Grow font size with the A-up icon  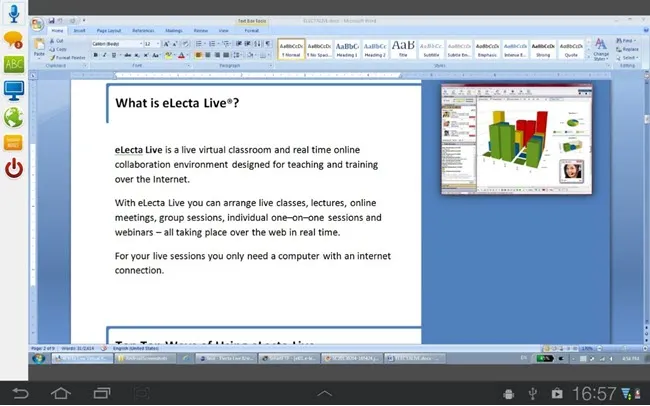[166, 44]
